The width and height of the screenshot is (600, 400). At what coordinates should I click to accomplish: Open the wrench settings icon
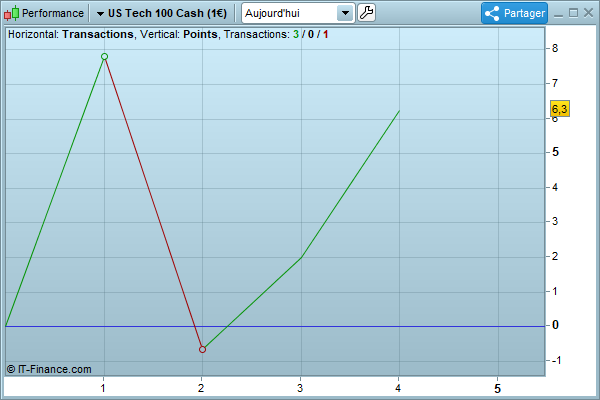[x=366, y=13]
